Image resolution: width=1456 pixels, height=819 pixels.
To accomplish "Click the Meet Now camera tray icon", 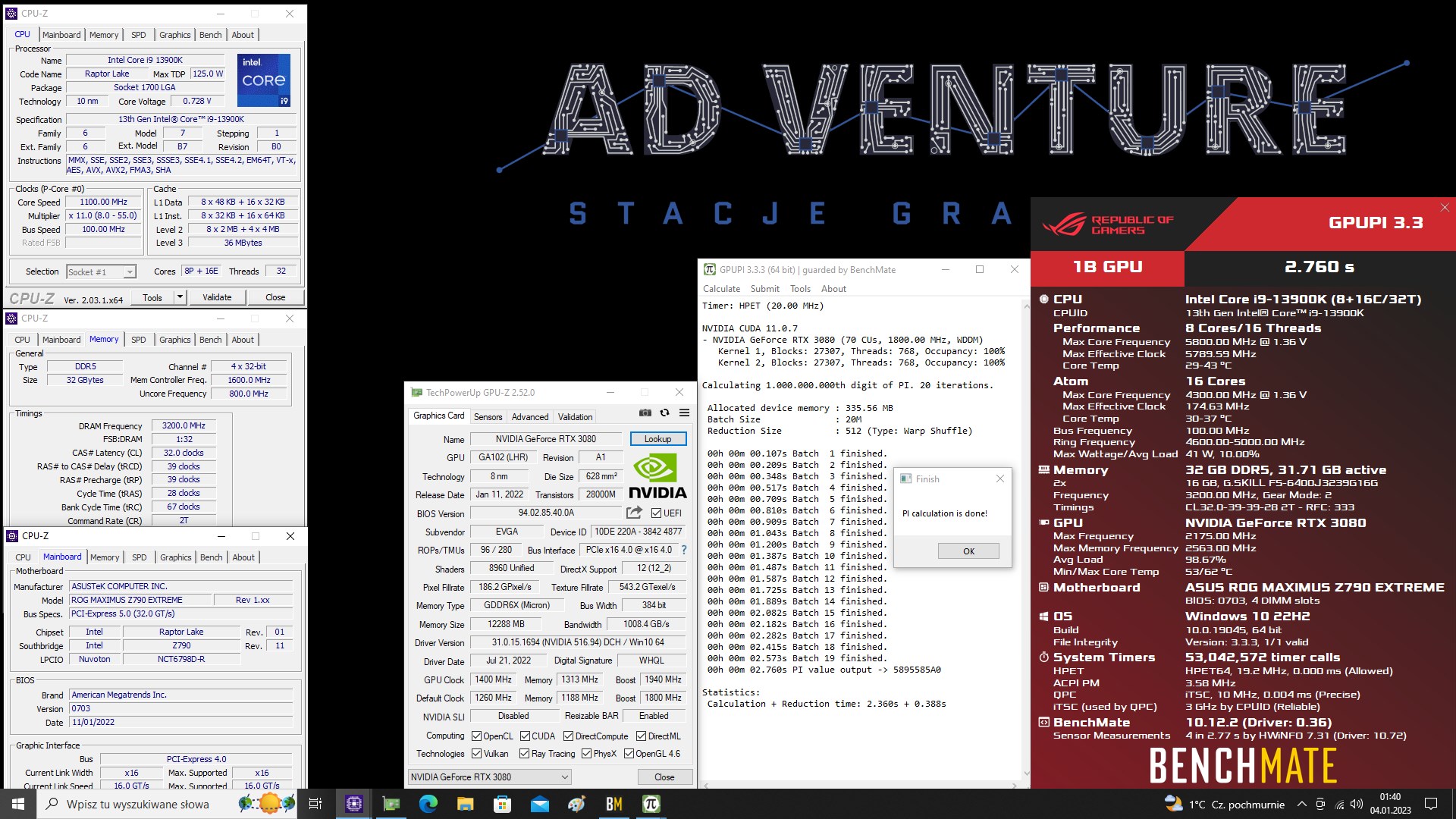I will (x=1320, y=804).
